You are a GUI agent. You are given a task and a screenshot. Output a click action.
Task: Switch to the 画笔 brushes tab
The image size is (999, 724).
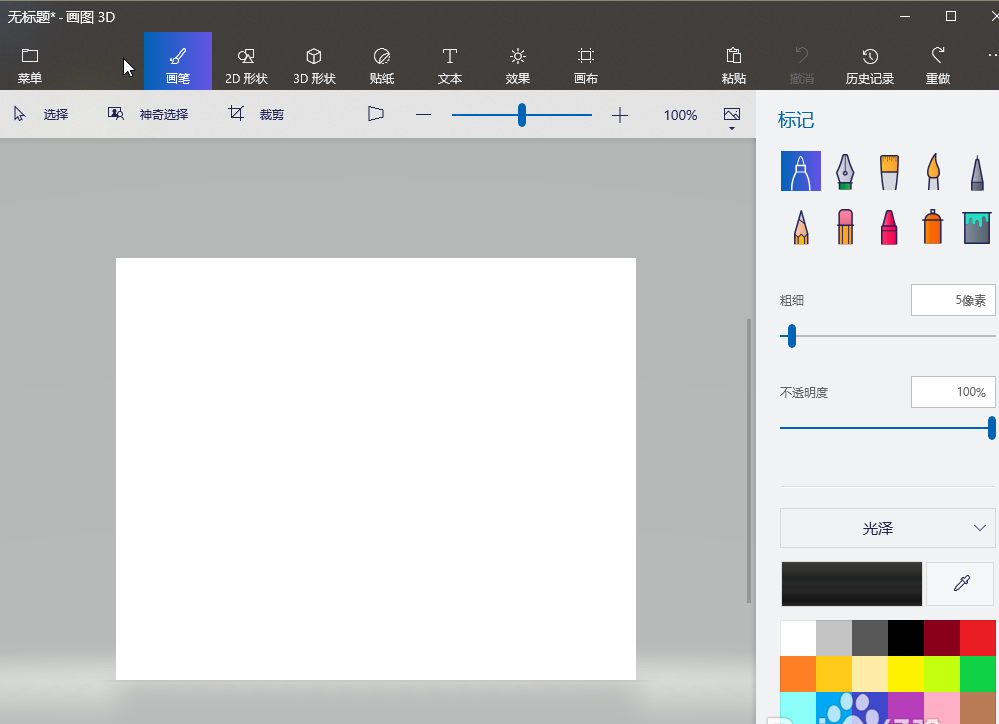coord(178,61)
